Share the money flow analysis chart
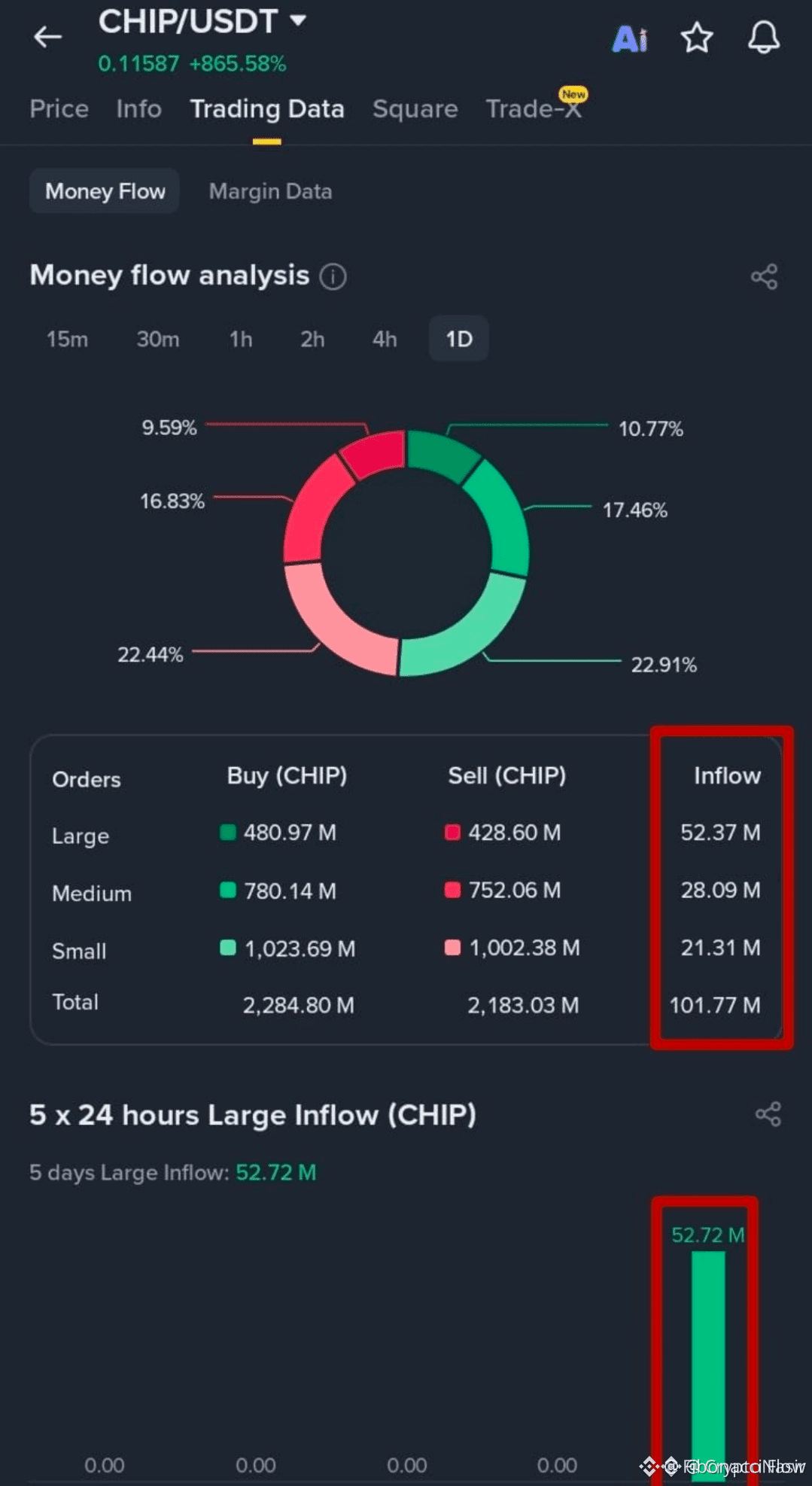 point(764,276)
